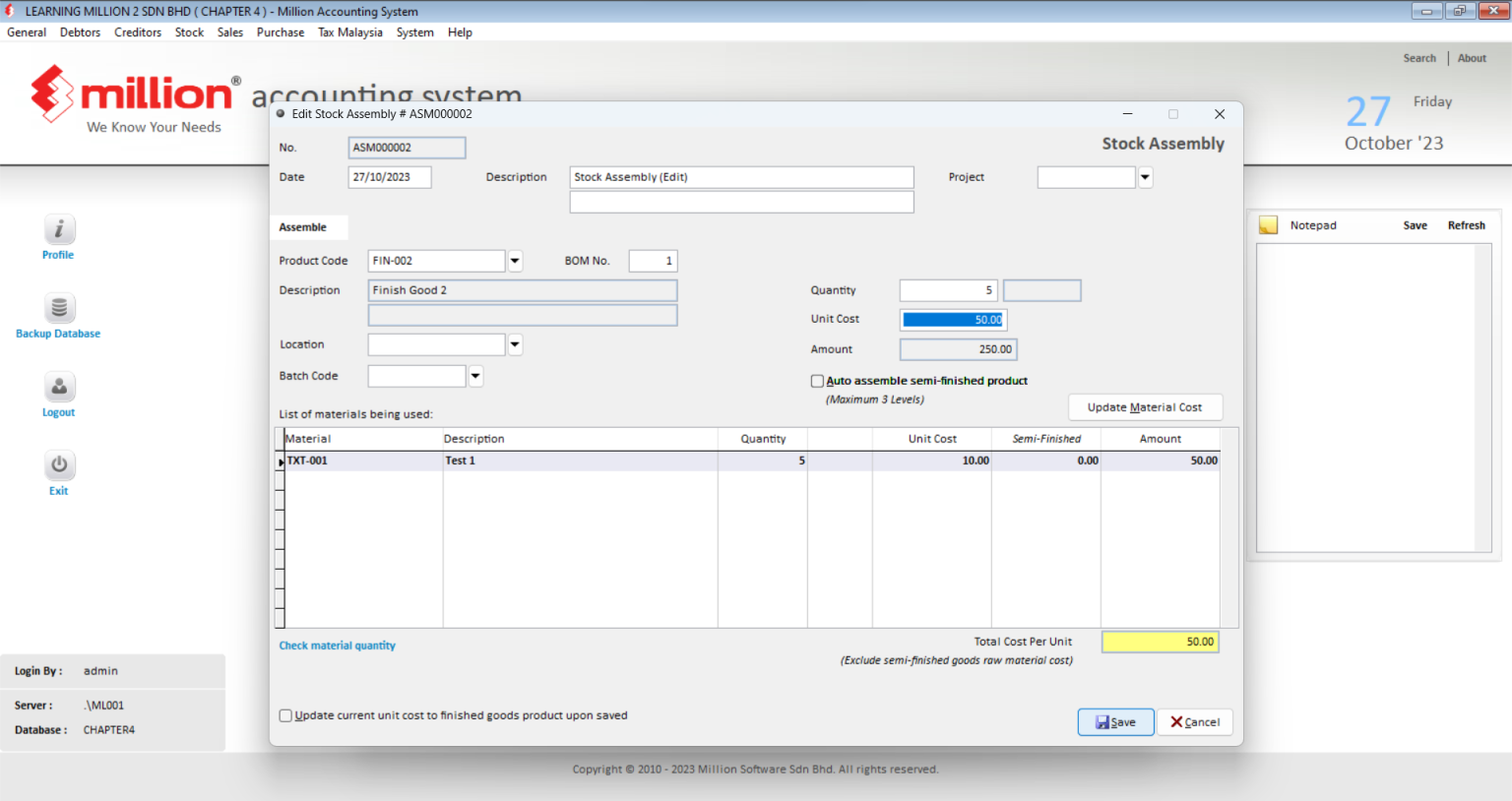Click Check material quantity link

click(x=338, y=646)
